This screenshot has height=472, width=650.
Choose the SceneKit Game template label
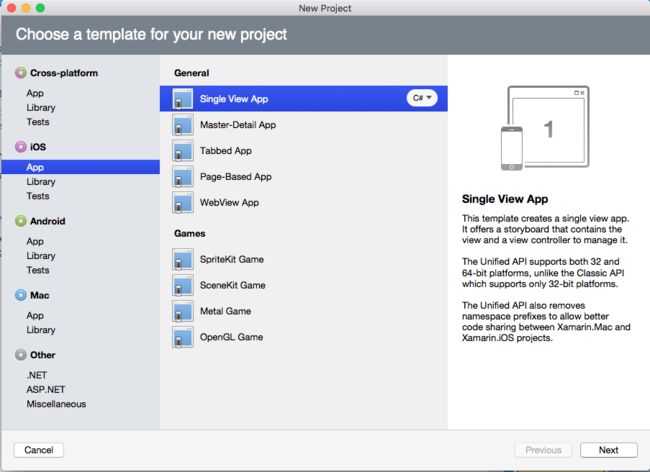coord(233,285)
